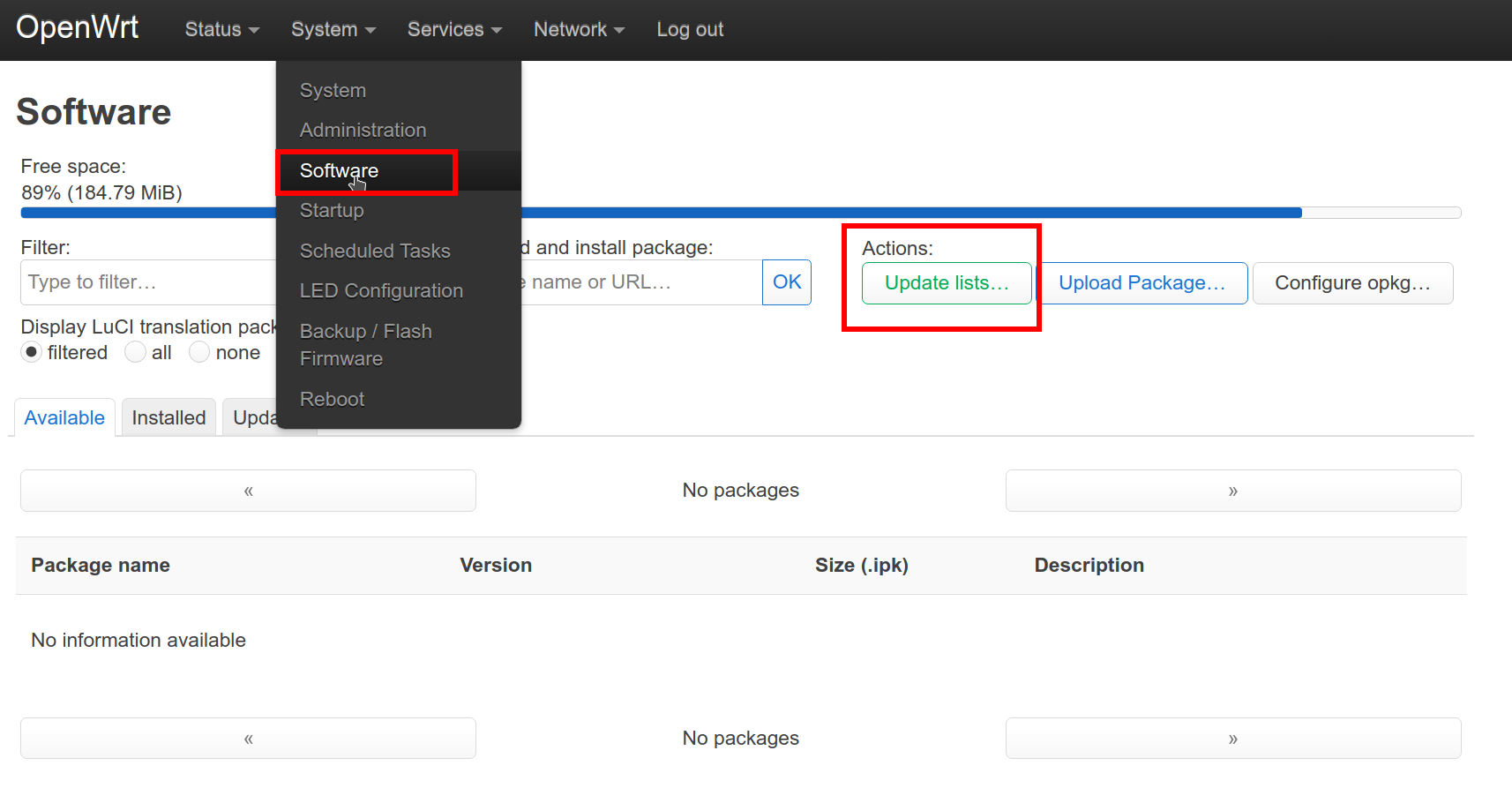Select Backup / Flash Firmware entry
Screen dimensions: 1512x803
pos(365,345)
